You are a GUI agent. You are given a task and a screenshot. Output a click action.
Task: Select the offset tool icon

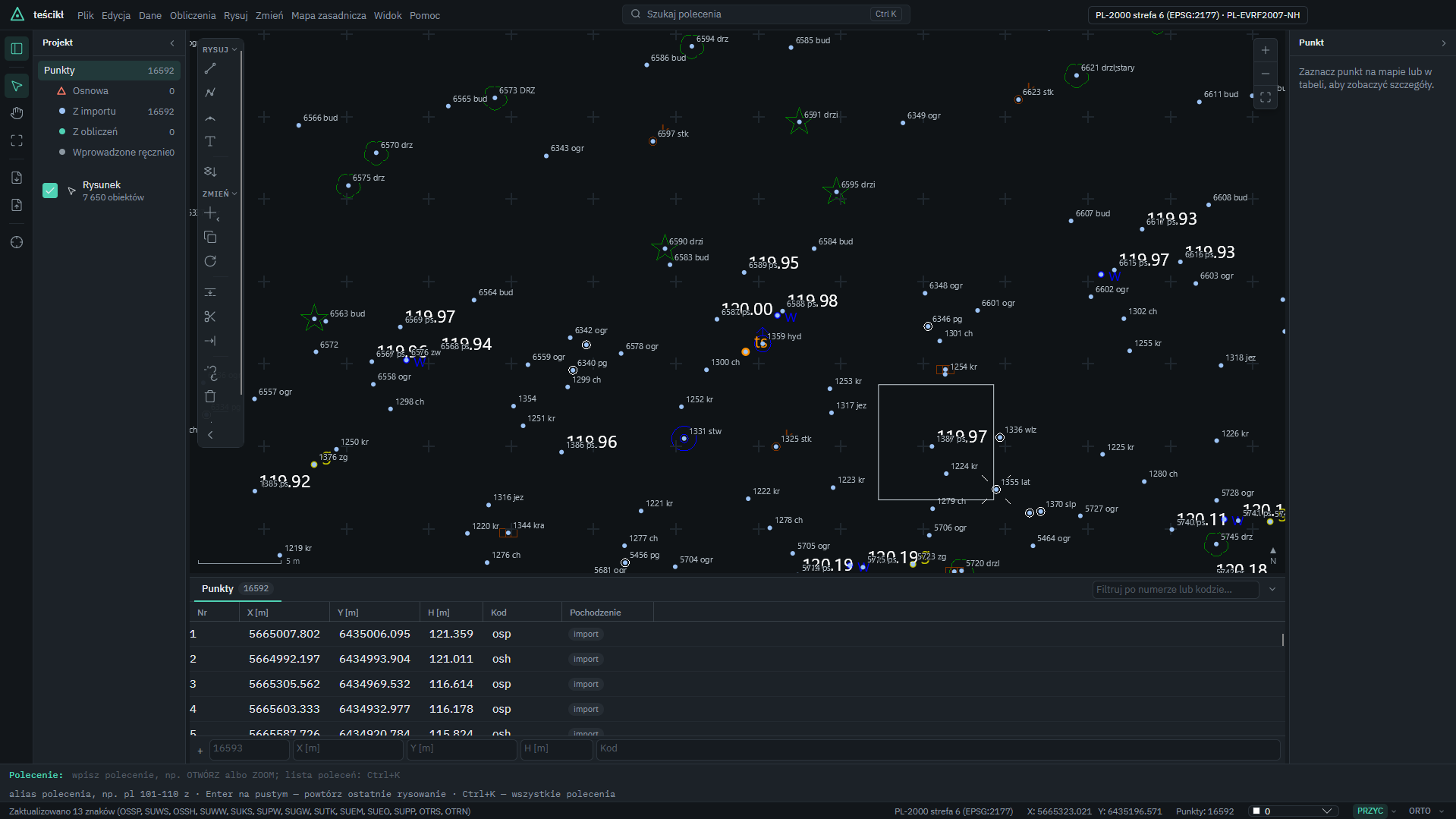pyautogui.click(x=211, y=292)
